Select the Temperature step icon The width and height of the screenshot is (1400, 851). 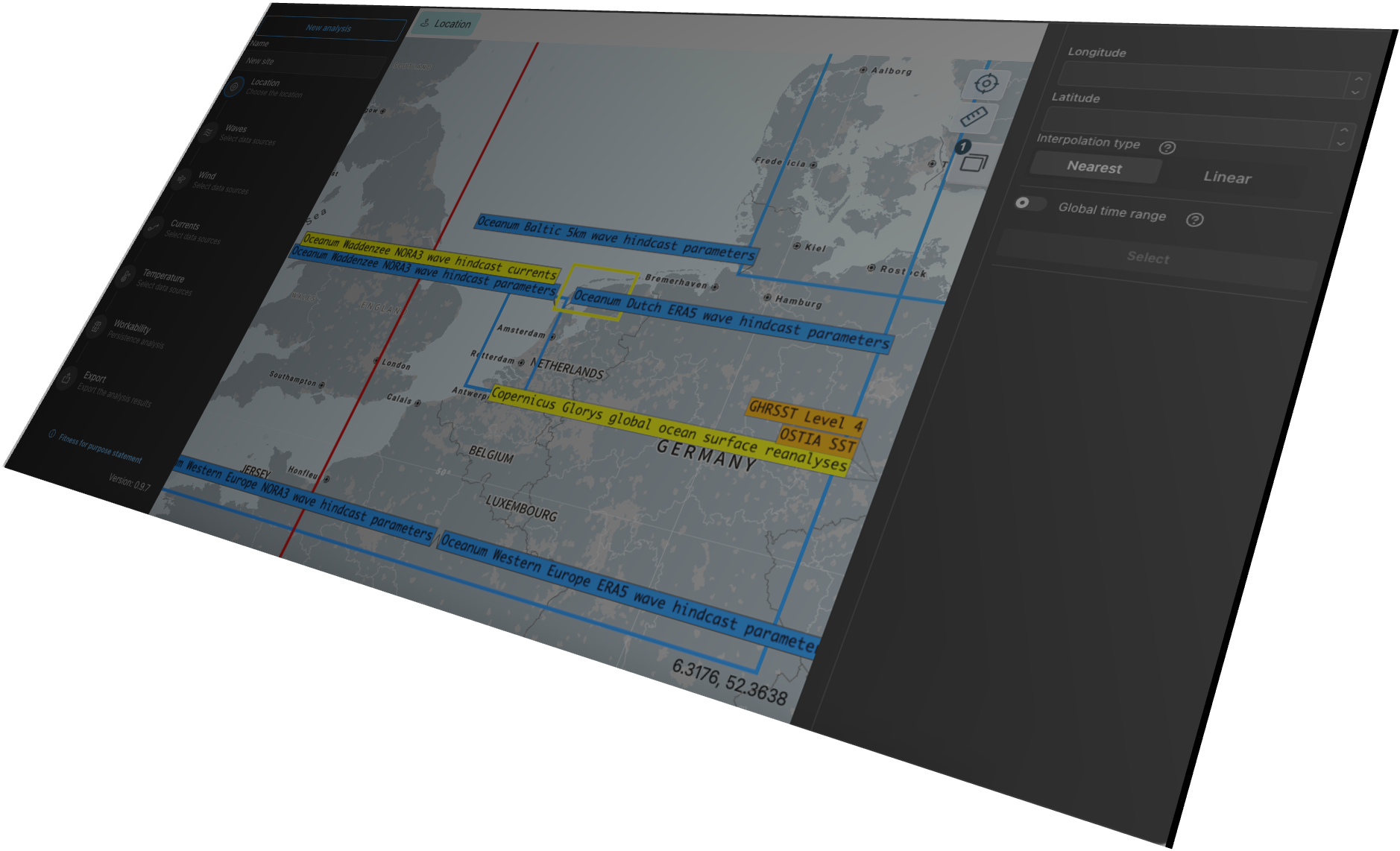[125, 276]
